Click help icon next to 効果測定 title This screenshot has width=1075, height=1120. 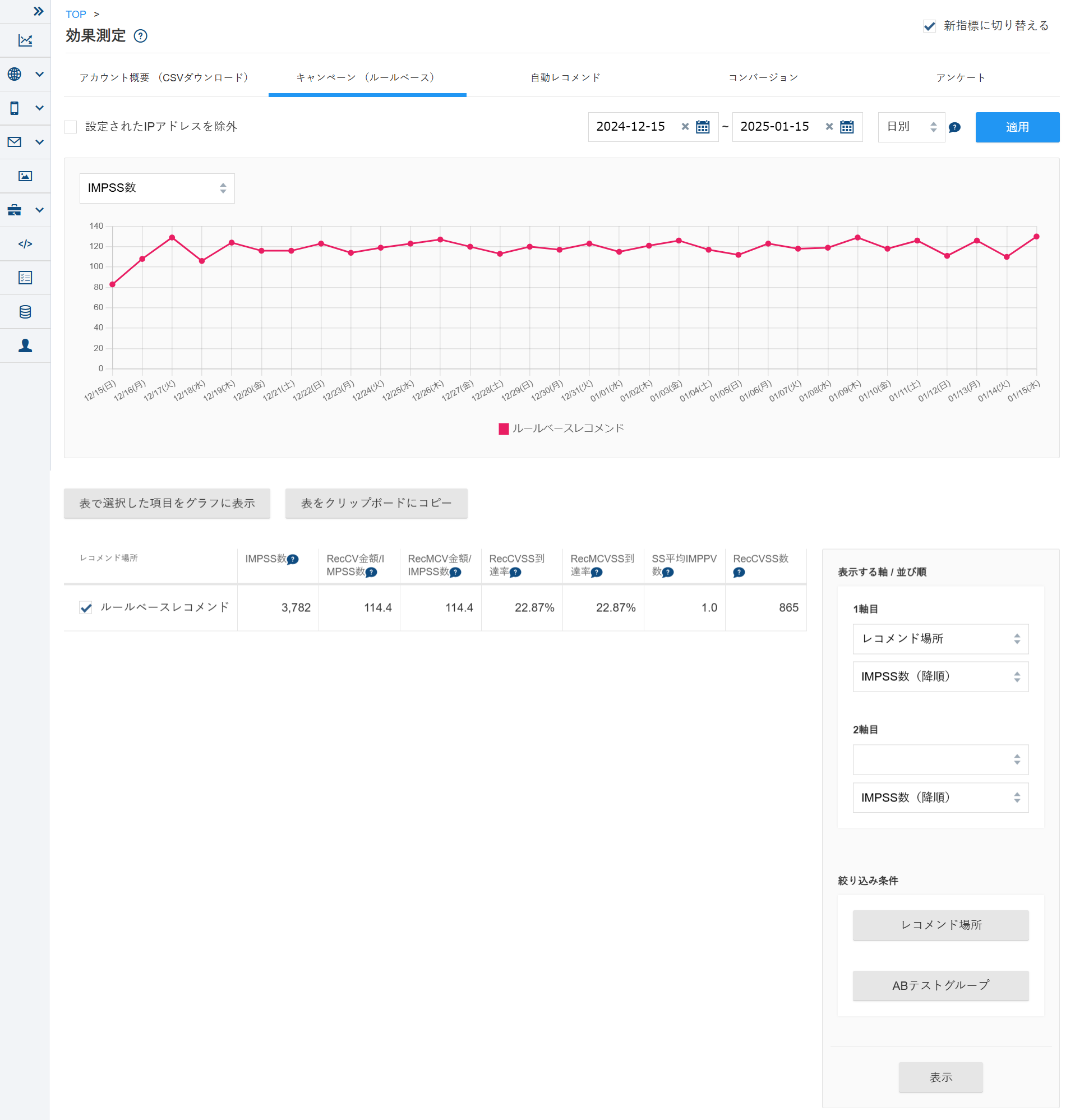pos(140,36)
